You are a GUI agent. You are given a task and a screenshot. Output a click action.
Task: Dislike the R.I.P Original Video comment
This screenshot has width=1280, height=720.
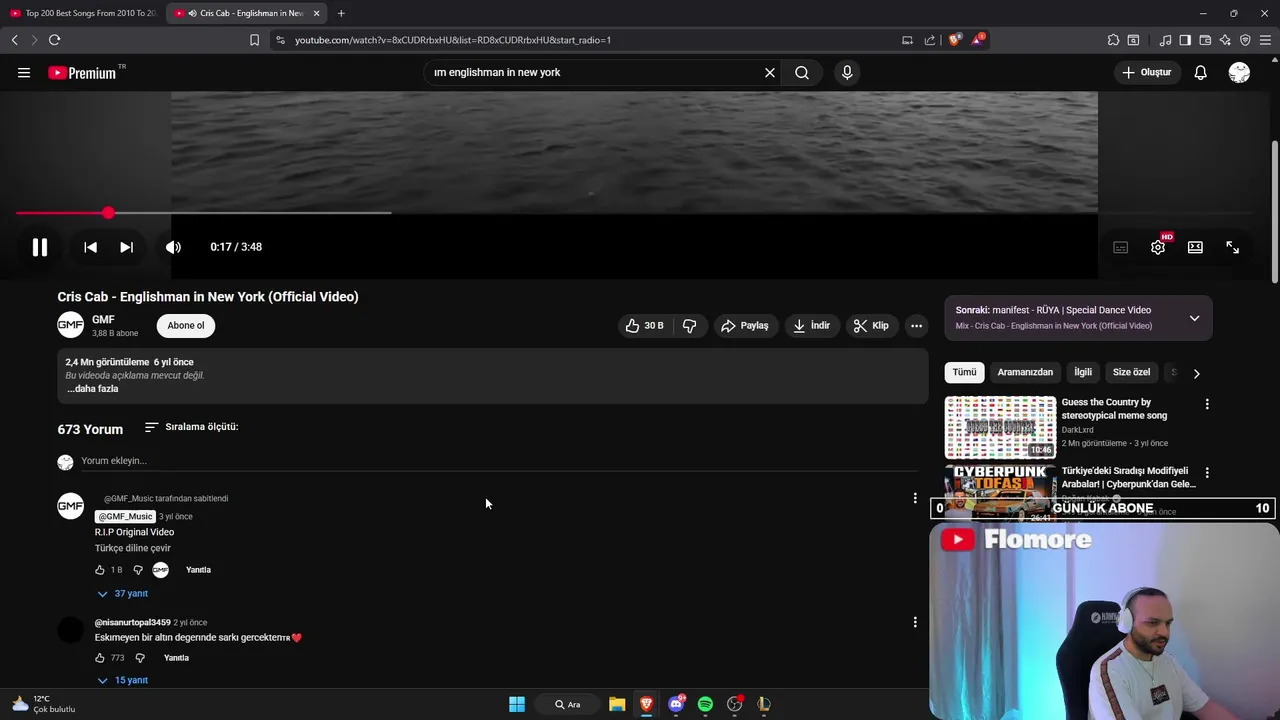tap(138, 570)
